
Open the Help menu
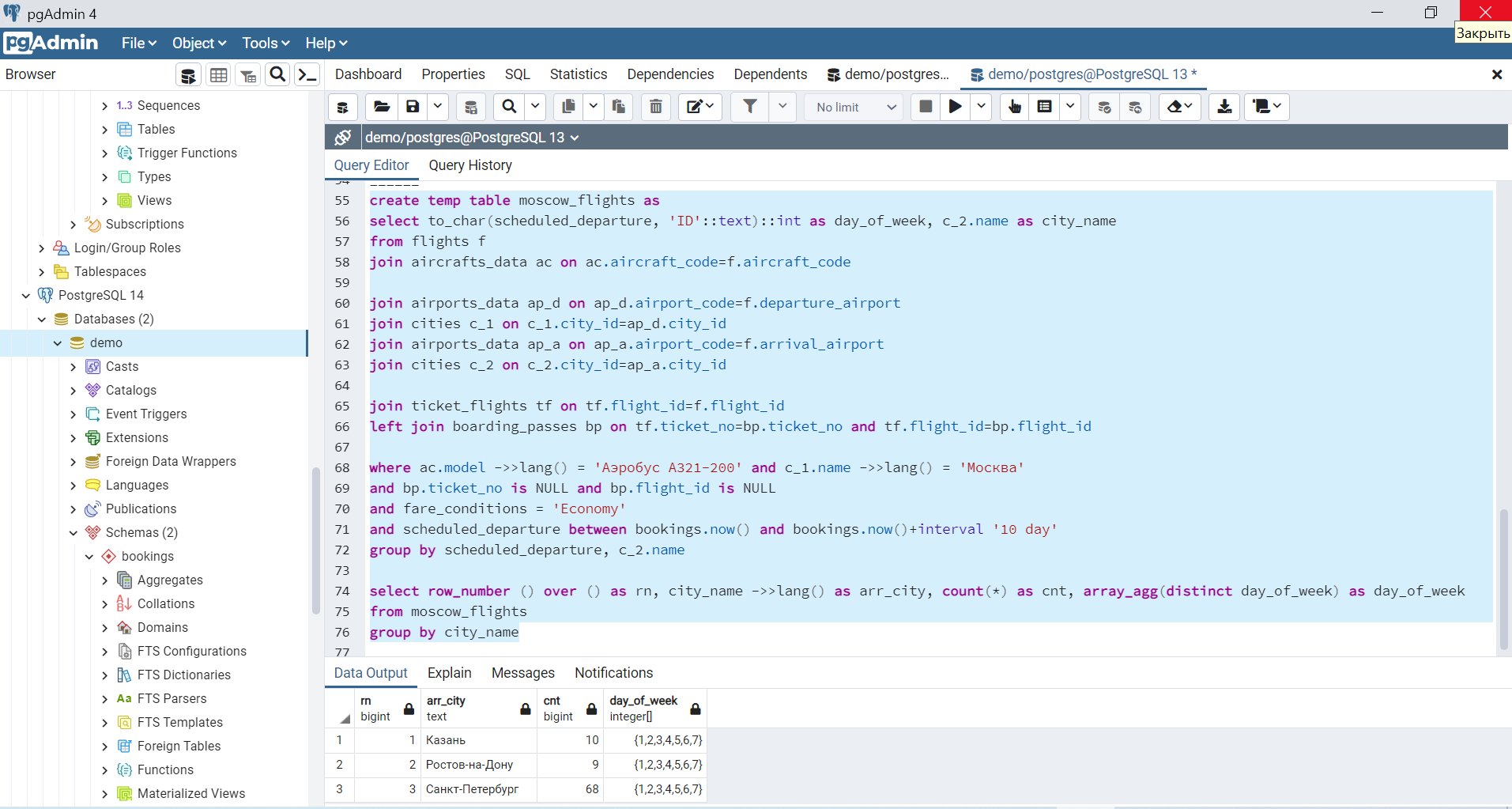pyautogui.click(x=326, y=43)
